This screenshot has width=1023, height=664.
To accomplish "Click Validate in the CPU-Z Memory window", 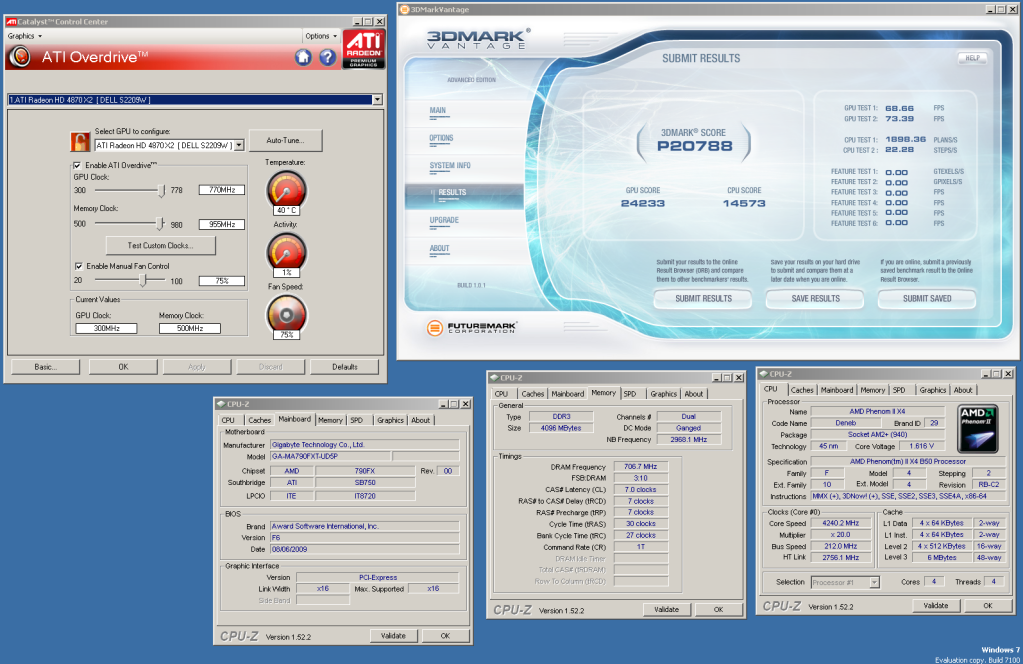I will pos(666,609).
